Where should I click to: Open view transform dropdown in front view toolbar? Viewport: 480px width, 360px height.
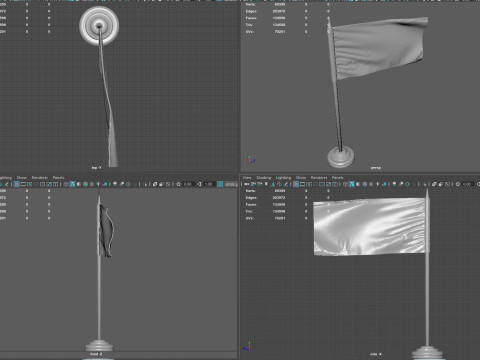pyautogui.click(x=231, y=184)
